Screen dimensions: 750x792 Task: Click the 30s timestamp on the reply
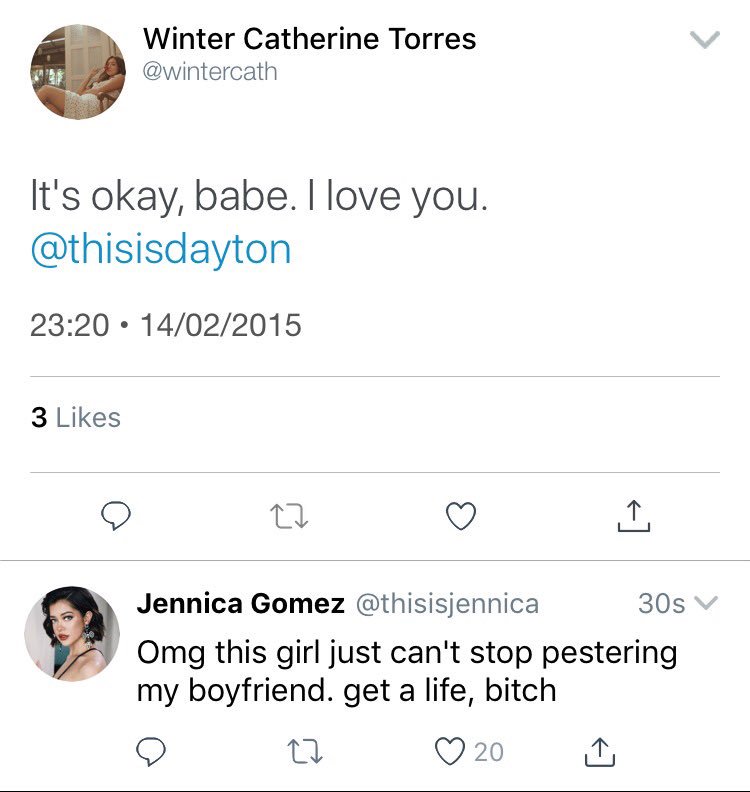[x=660, y=603]
